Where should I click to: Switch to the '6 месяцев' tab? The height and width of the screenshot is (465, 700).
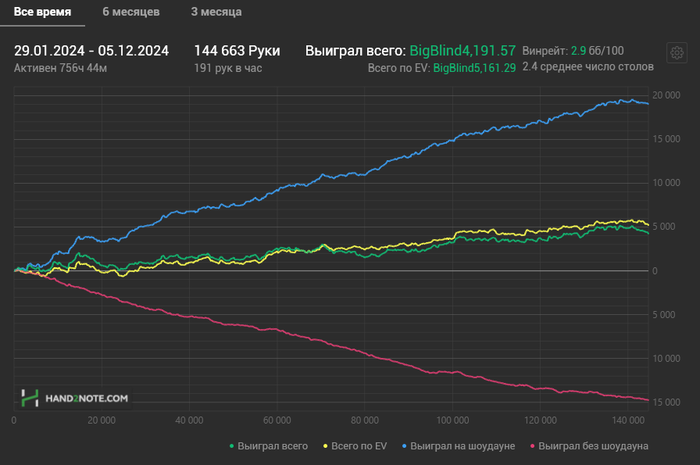(x=131, y=12)
